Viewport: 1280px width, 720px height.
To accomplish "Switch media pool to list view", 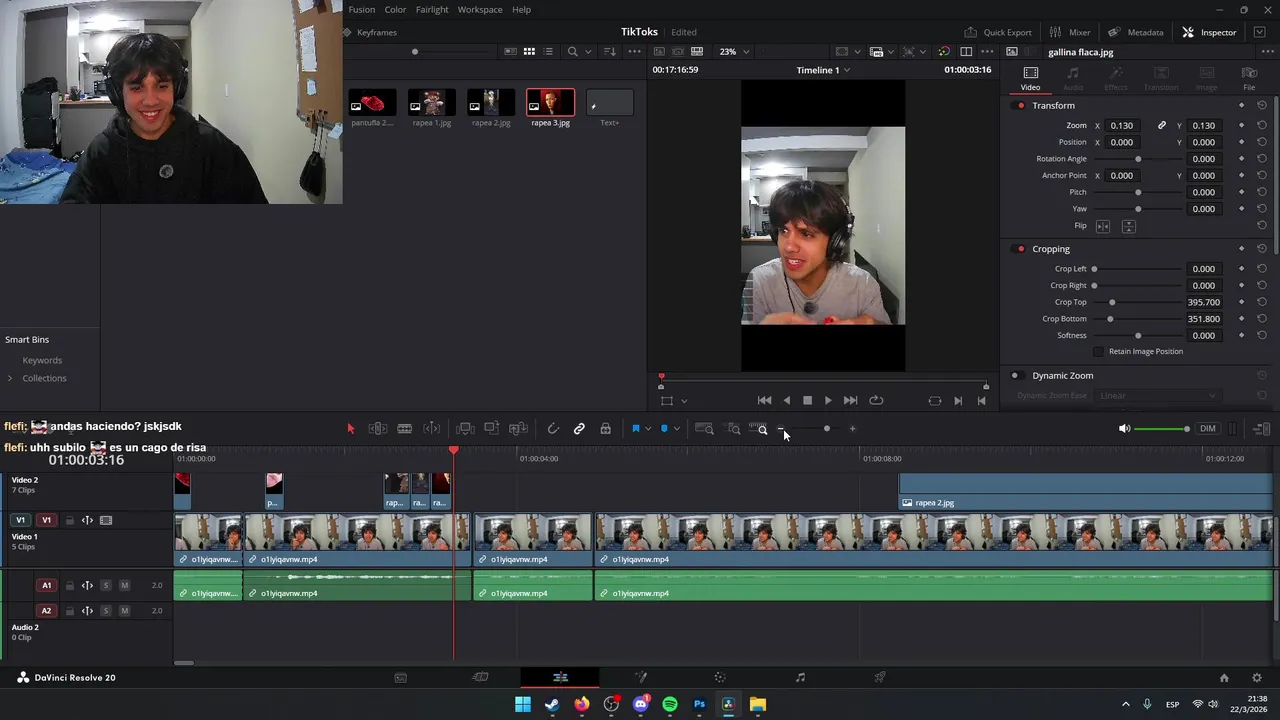I will 548,52.
